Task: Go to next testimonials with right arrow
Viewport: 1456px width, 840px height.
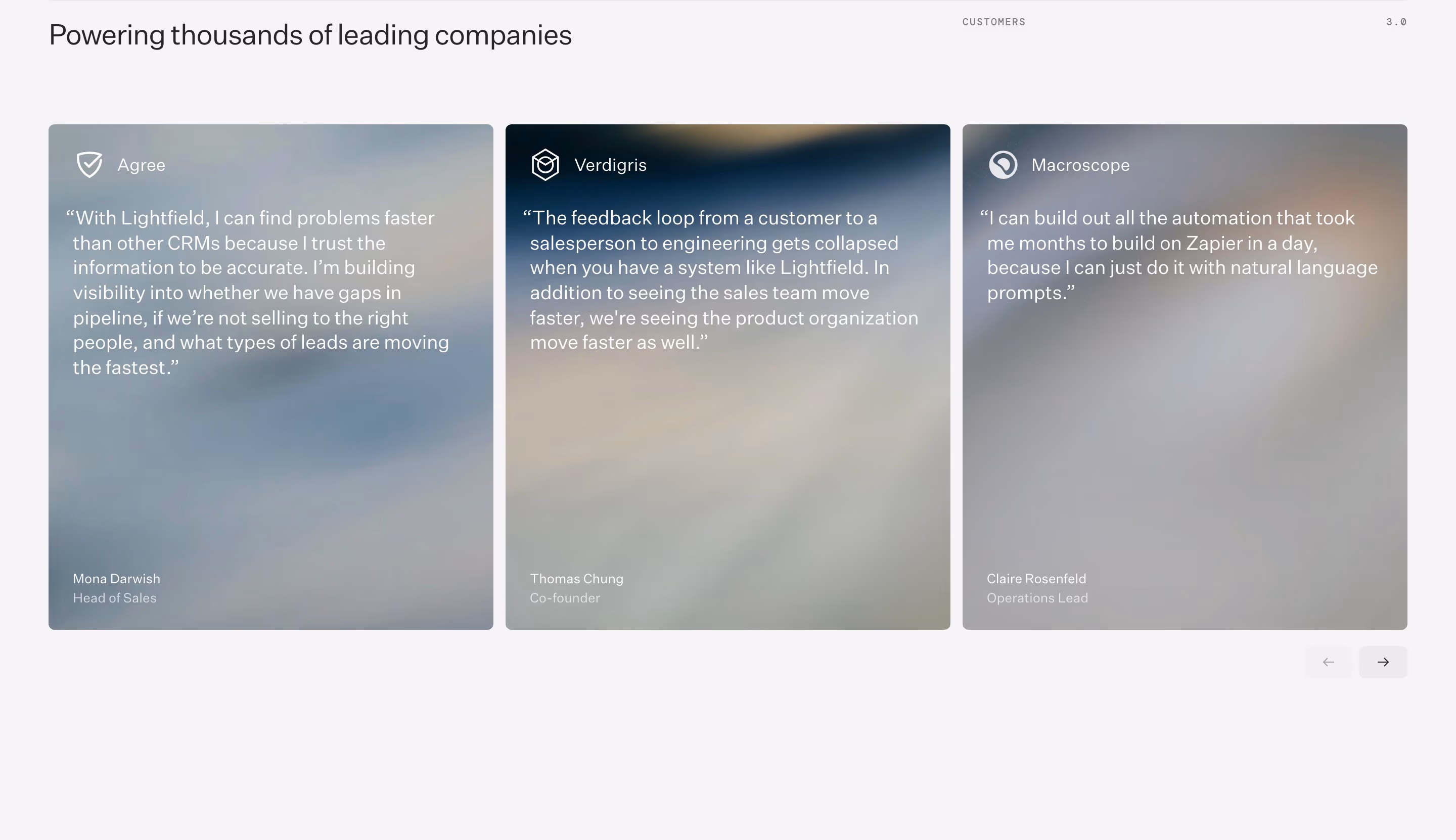Action: pos(1383,662)
